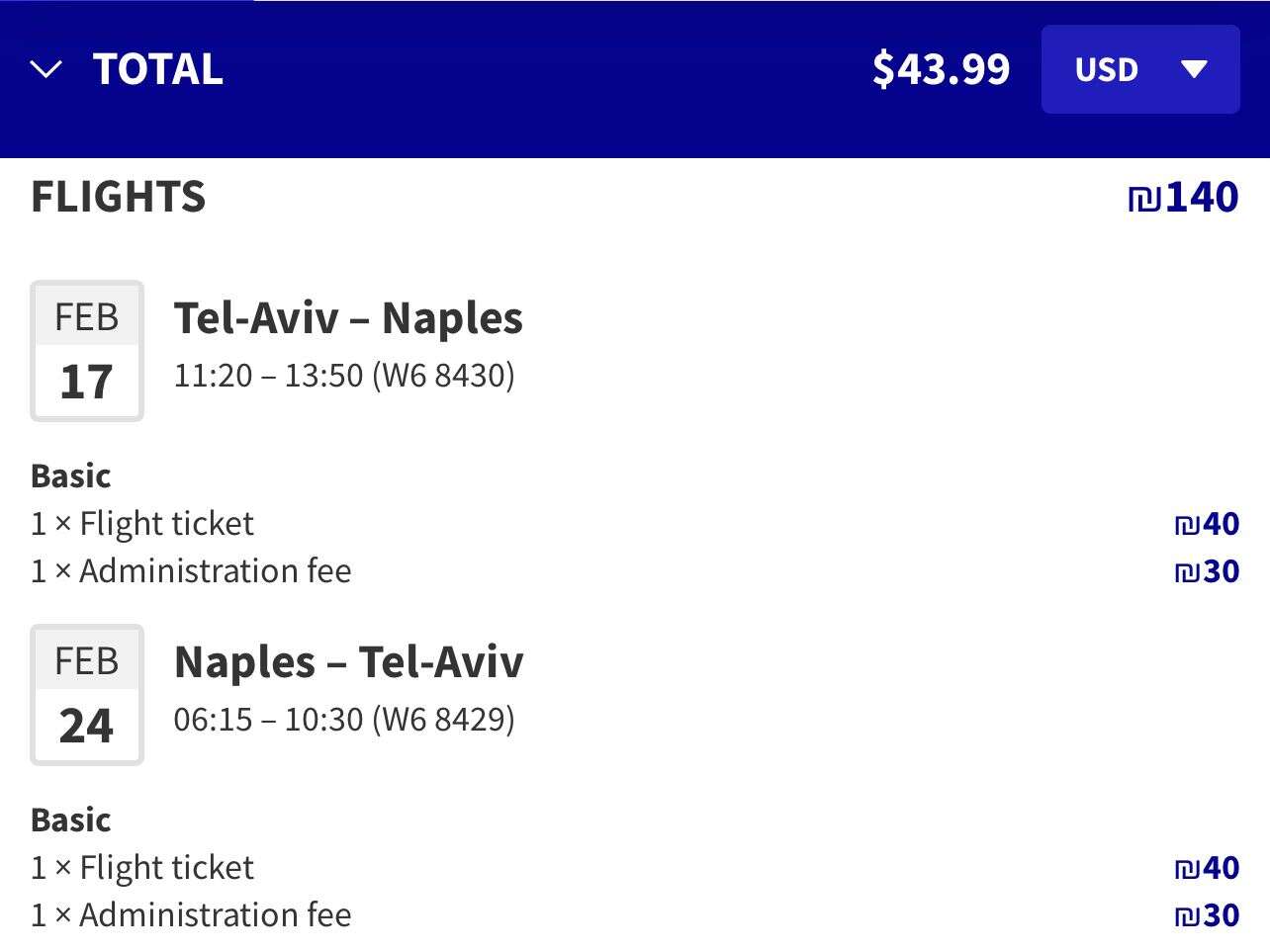The image size is (1270, 952).
Task: Click the ₪140 flights subtotal
Action: pos(1183,198)
